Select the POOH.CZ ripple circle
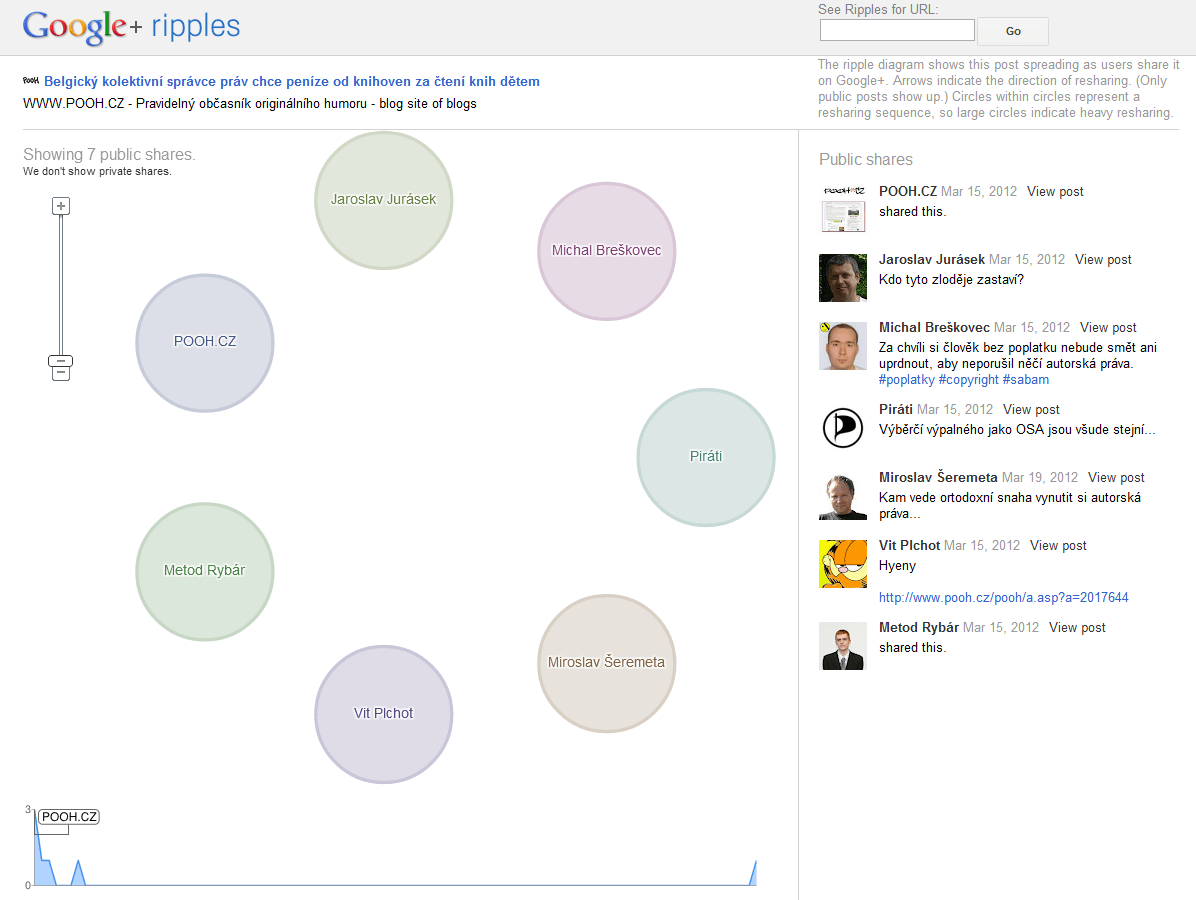 click(204, 342)
